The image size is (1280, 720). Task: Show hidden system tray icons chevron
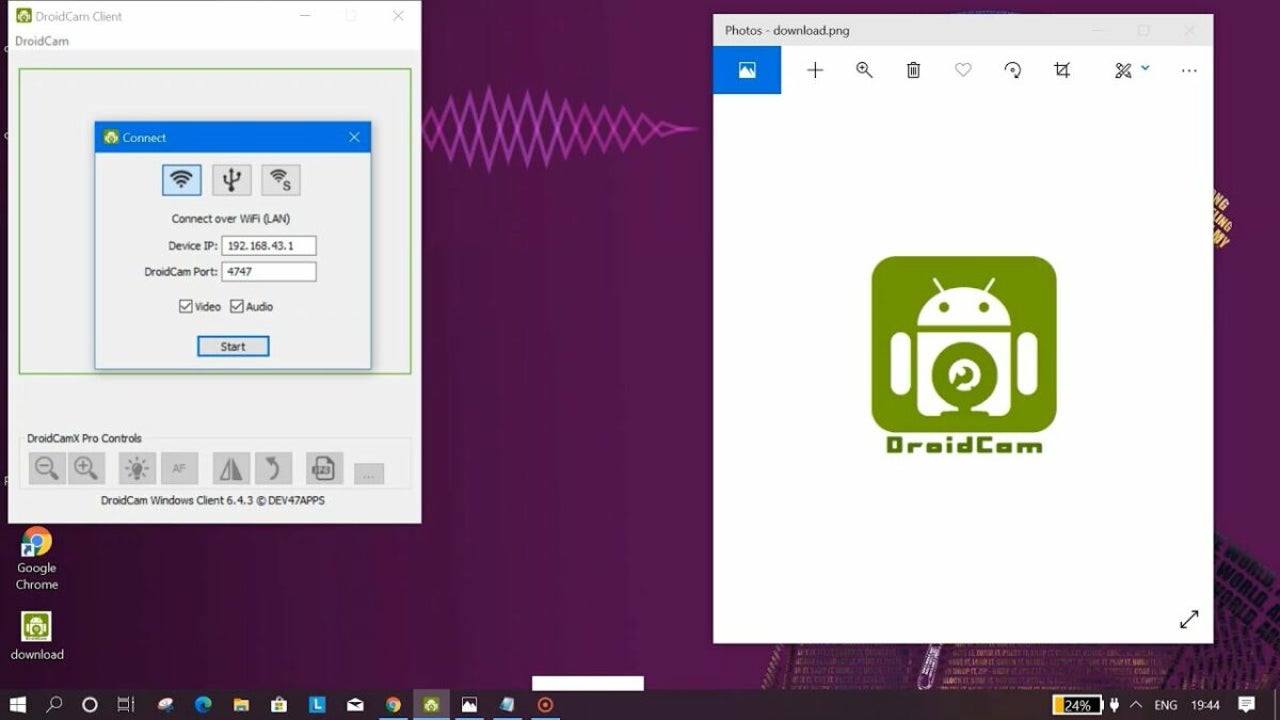click(x=1136, y=705)
